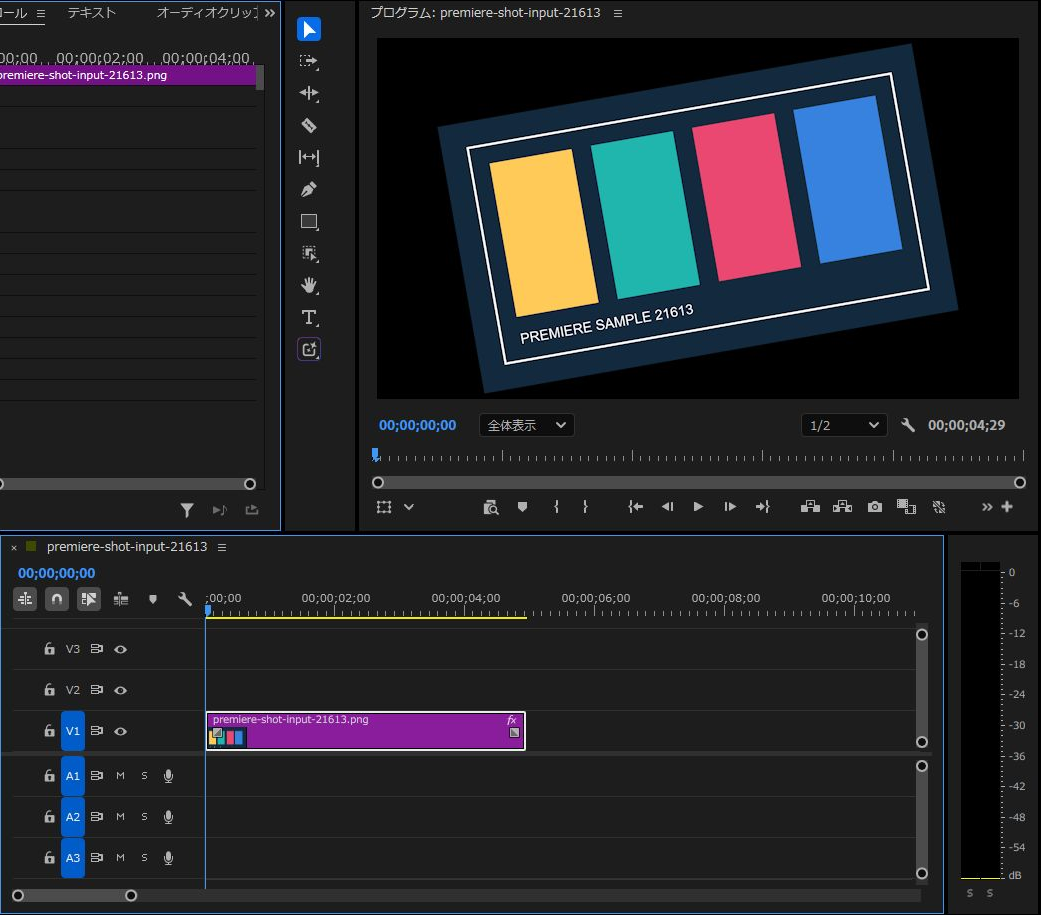The width and height of the screenshot is (1041, 915).
Task: Select the Type tool
Action: pos(309,317)
